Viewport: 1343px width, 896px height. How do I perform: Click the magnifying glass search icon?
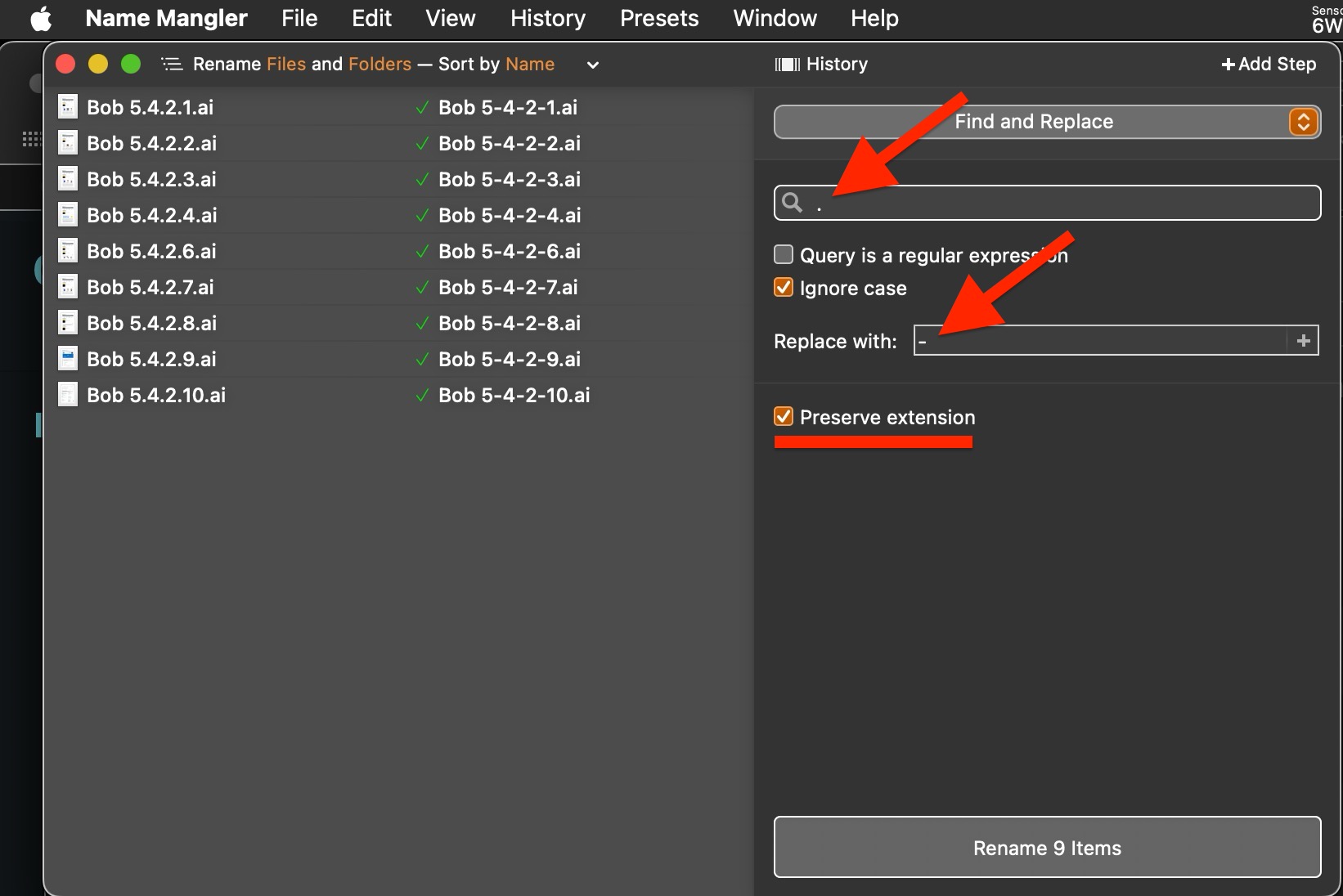(792, 202)
